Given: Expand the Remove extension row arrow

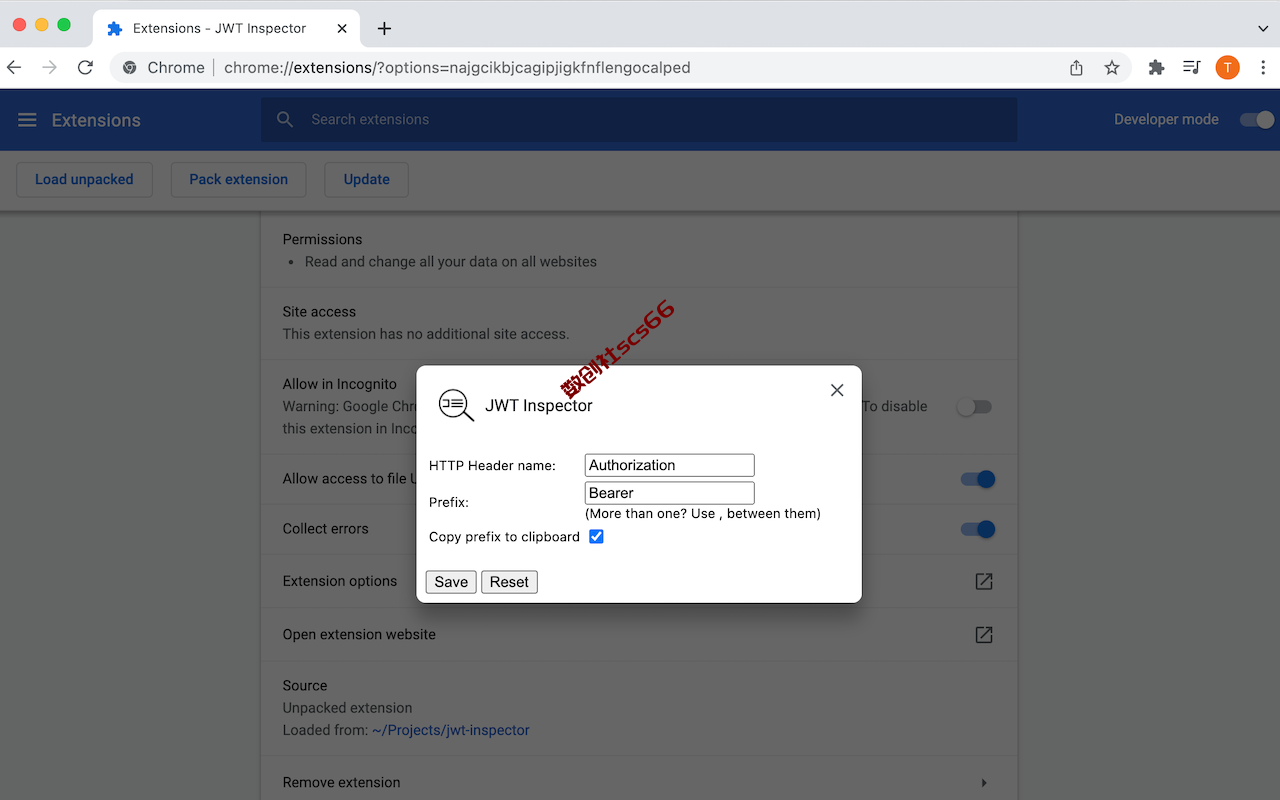Looking at the screenshot, I should 984,783.
